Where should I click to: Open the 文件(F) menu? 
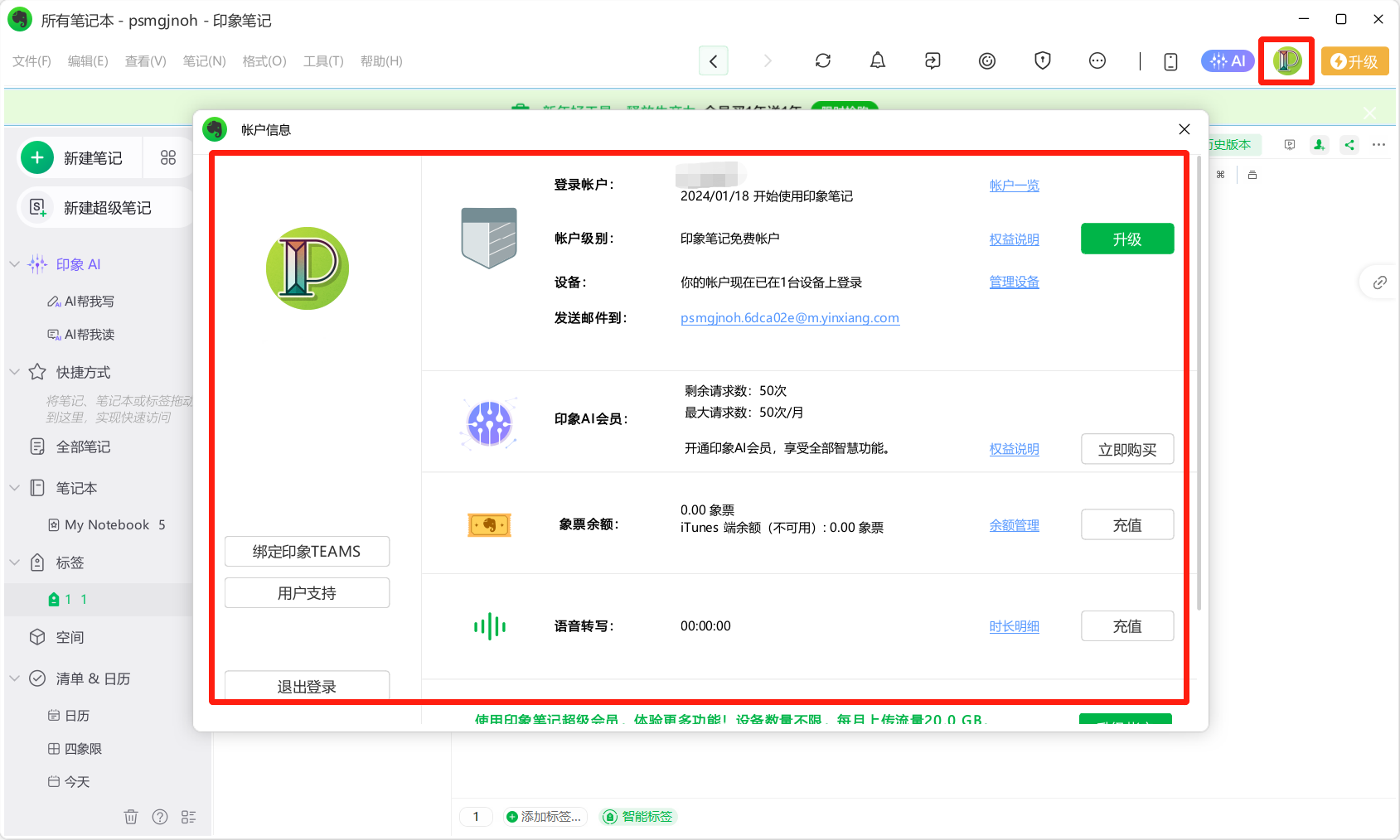(x=31, y=61)
